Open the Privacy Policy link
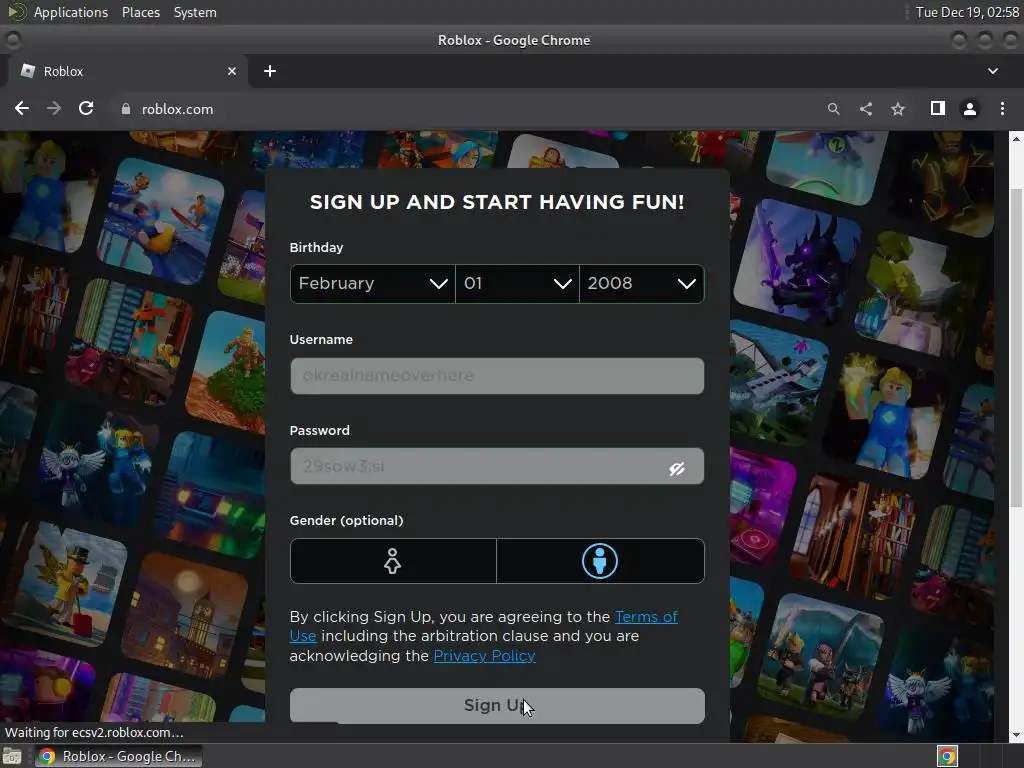This screenshot has height=768, width=1024. (485, 656)
